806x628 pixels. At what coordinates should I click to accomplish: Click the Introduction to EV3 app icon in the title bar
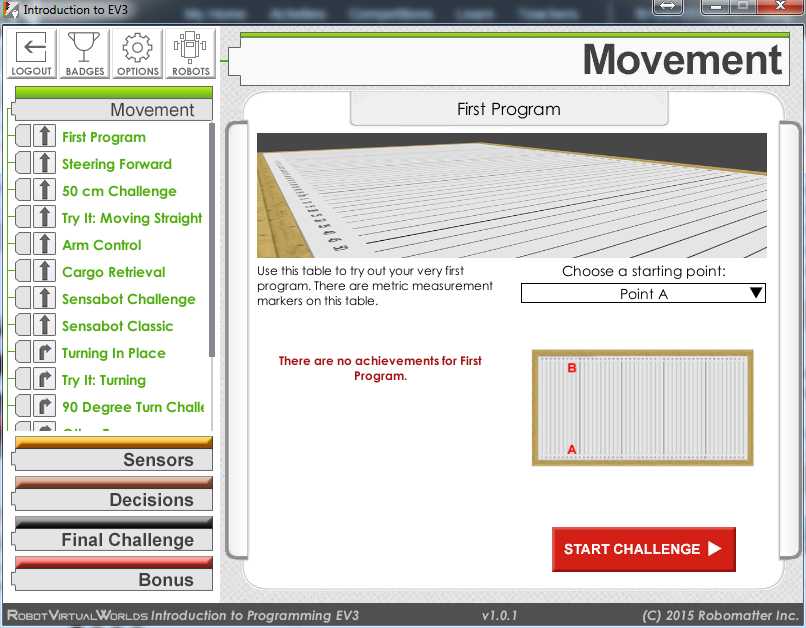(11, 10)
